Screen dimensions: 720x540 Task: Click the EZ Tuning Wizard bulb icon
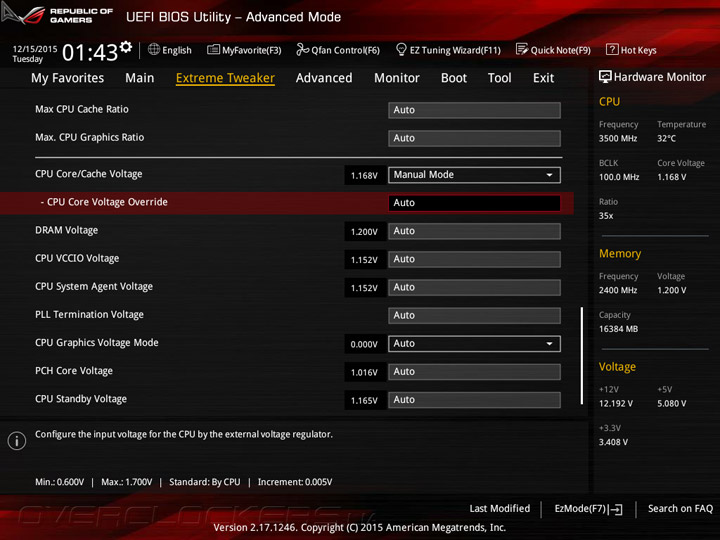401,49
